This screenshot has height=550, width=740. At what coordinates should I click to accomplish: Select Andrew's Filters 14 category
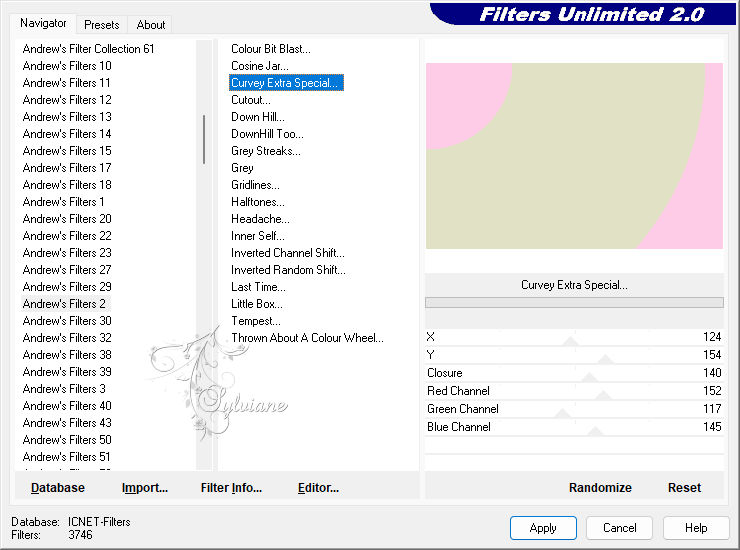[67, 134]
